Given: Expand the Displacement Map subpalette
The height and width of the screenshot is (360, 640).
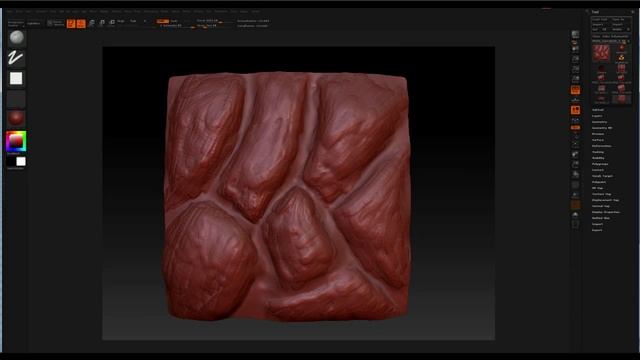Looking at the screenshot, I should point(605,200).
